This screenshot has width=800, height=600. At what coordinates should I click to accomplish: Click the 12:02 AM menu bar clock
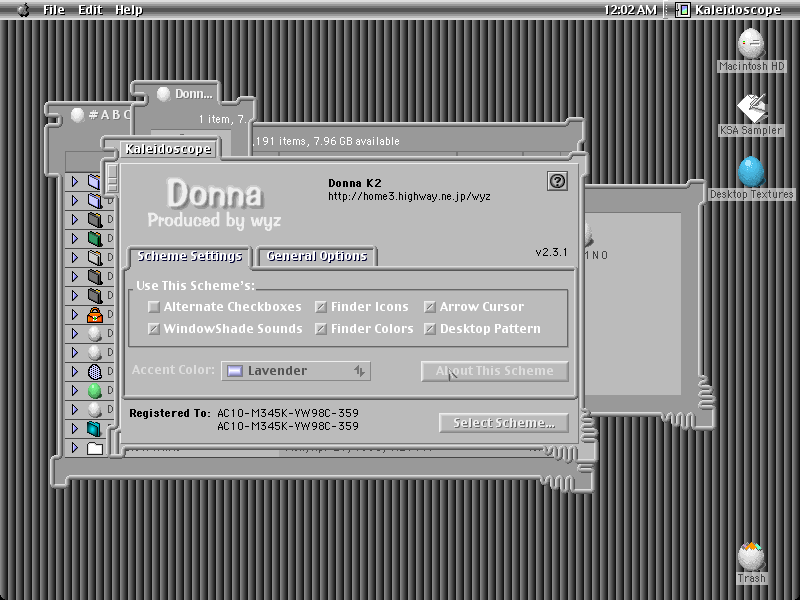click(630, 10)
